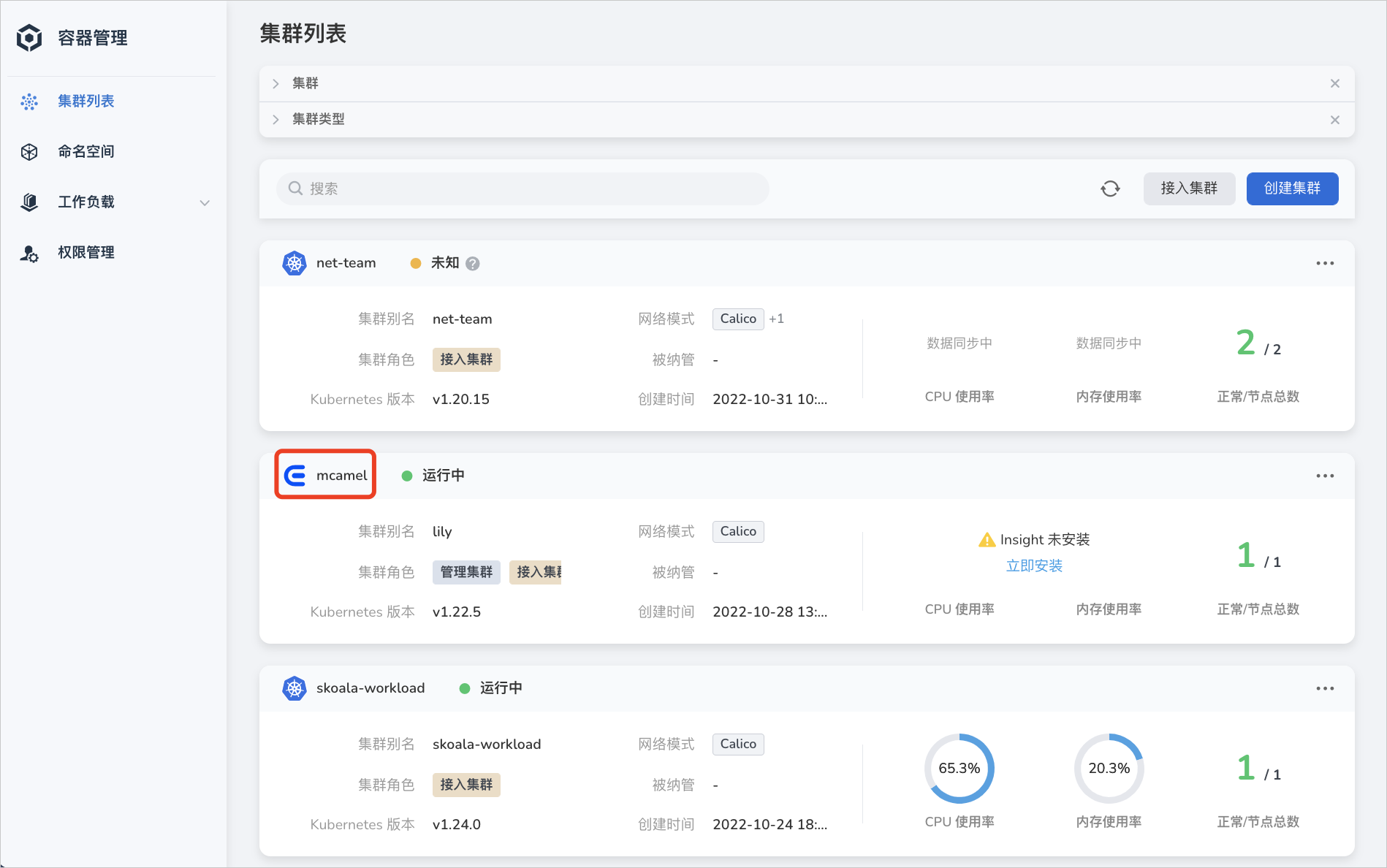
Task: Click the magnifier search icon
Action: click(x=295, y=189)
